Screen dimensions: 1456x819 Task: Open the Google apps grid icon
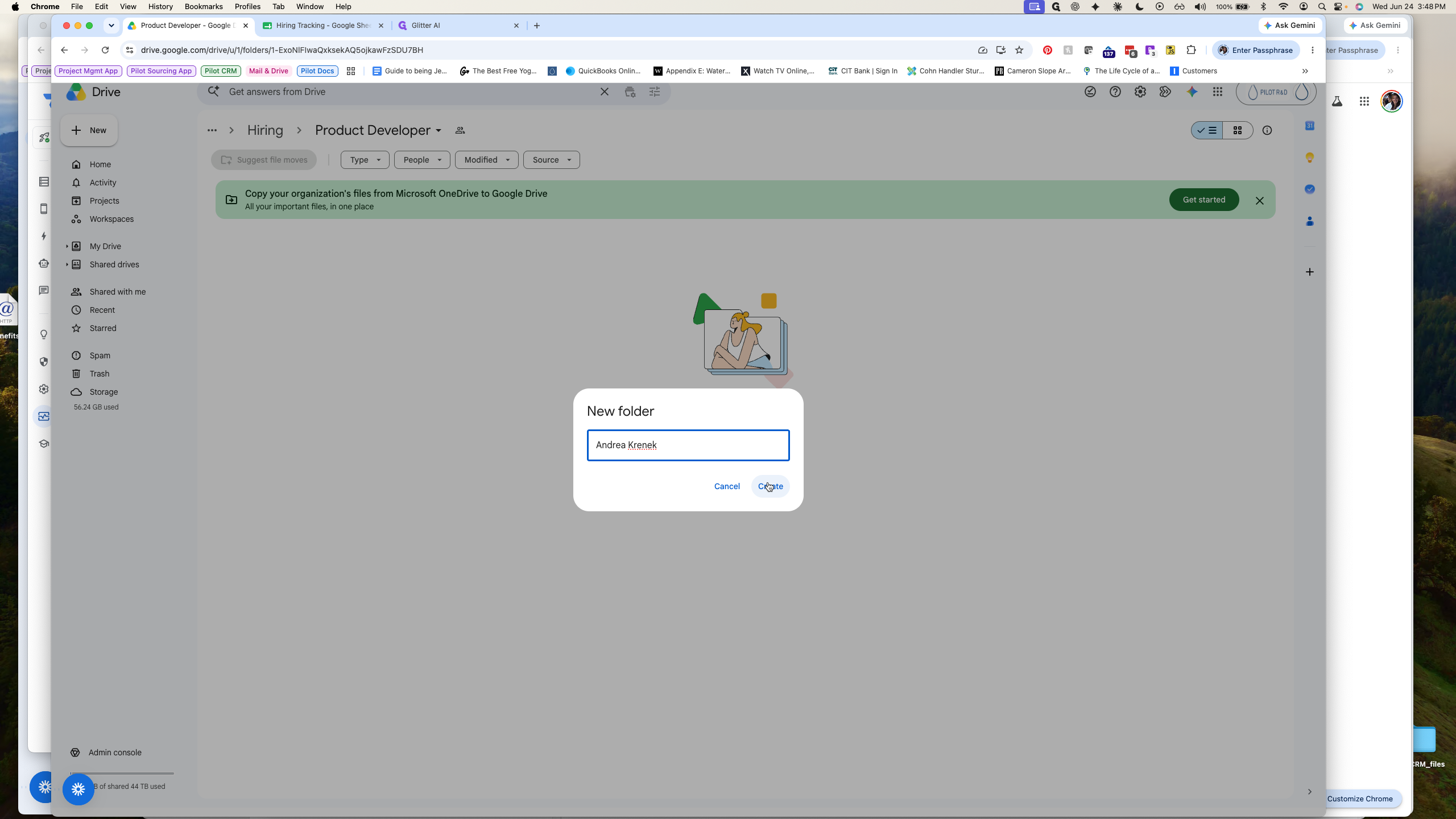[x=1218, y=92]
